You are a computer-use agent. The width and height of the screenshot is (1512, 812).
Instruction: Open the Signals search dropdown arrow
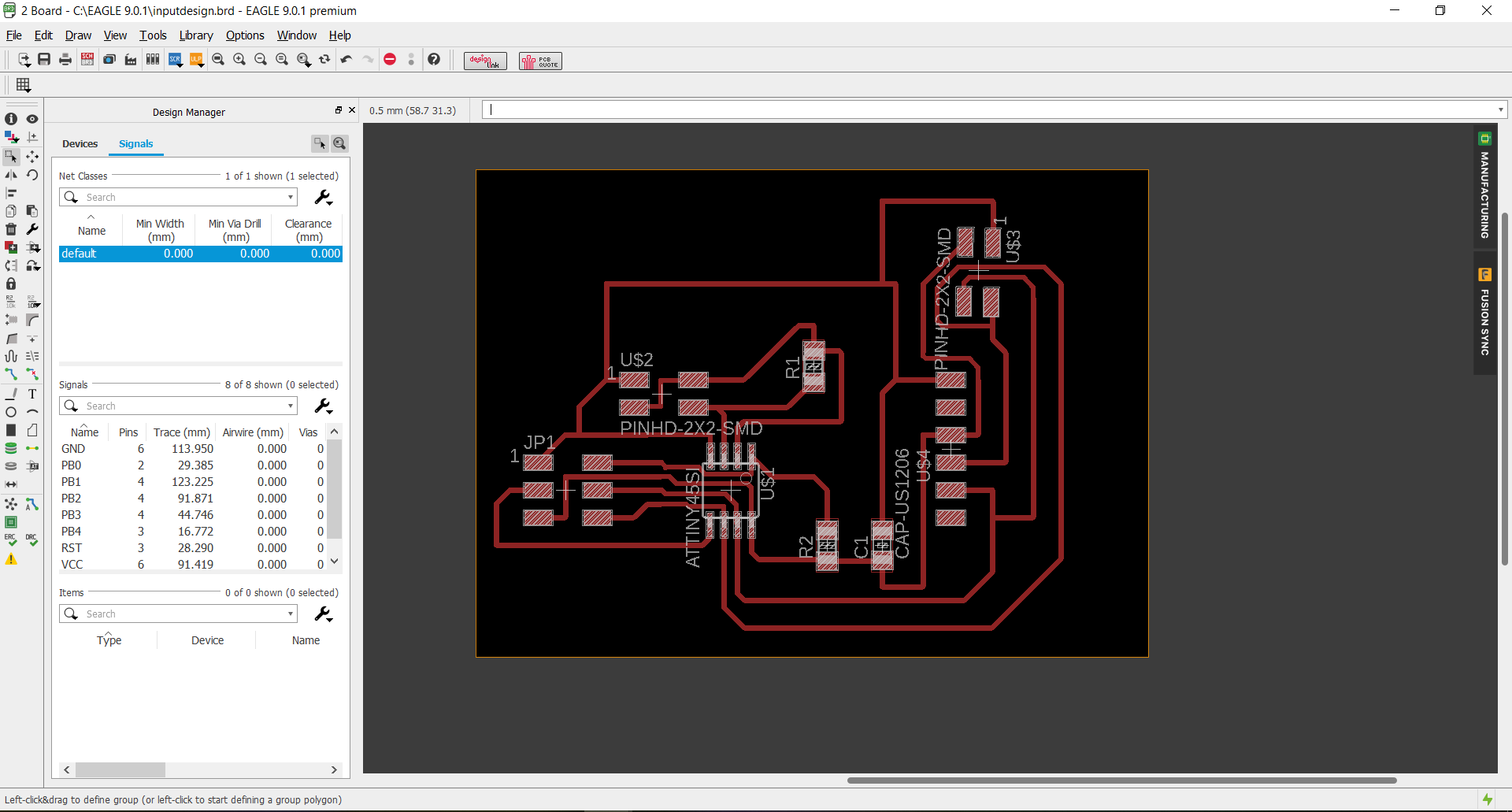click(291, 406)
